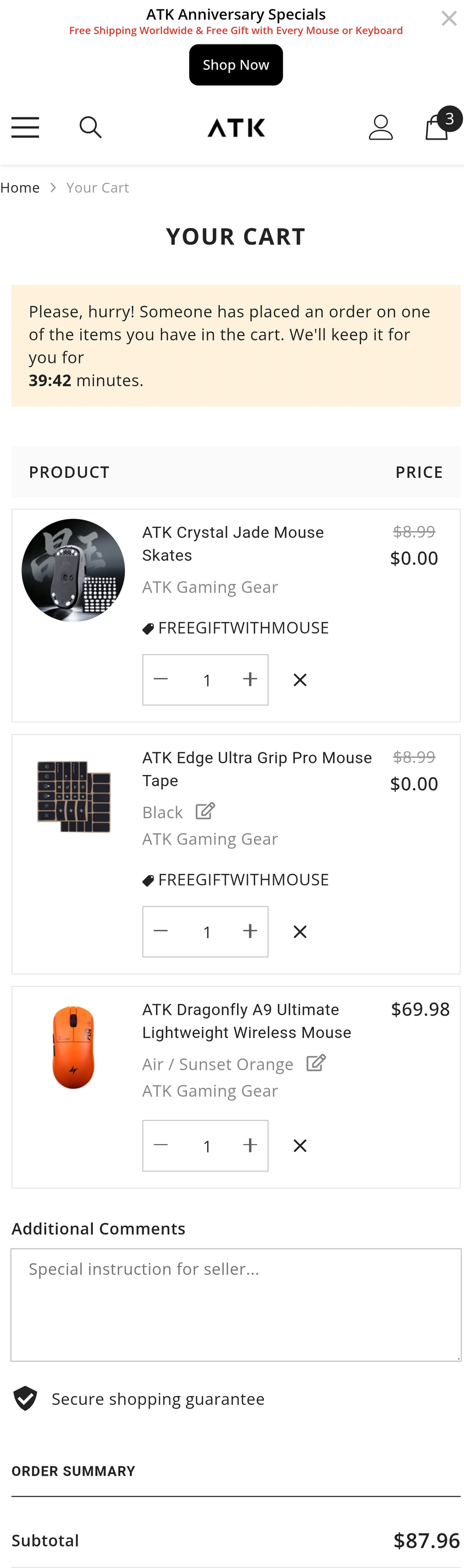Dismiss the Anniversary Specials banner

[449, 19]
